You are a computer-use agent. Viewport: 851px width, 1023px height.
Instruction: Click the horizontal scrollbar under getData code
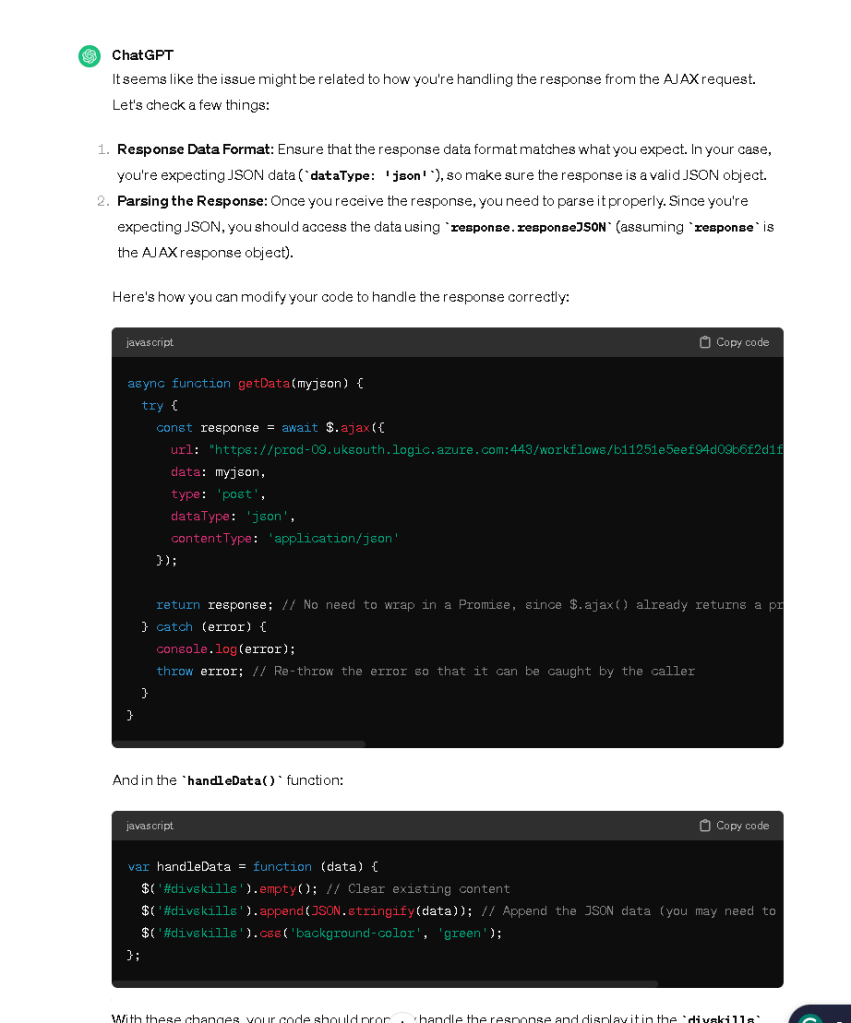pos(239,744)
